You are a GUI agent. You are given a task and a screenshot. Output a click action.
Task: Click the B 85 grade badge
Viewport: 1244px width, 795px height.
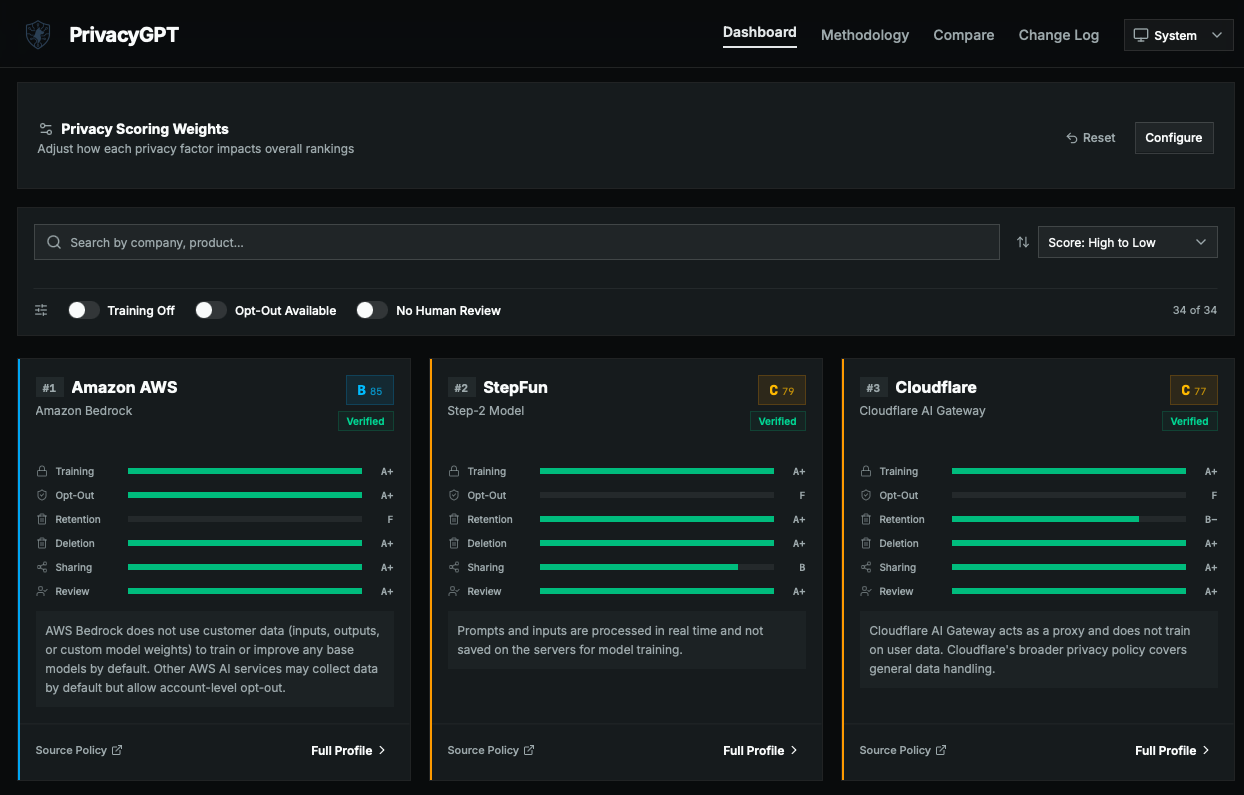click(370, 391)
